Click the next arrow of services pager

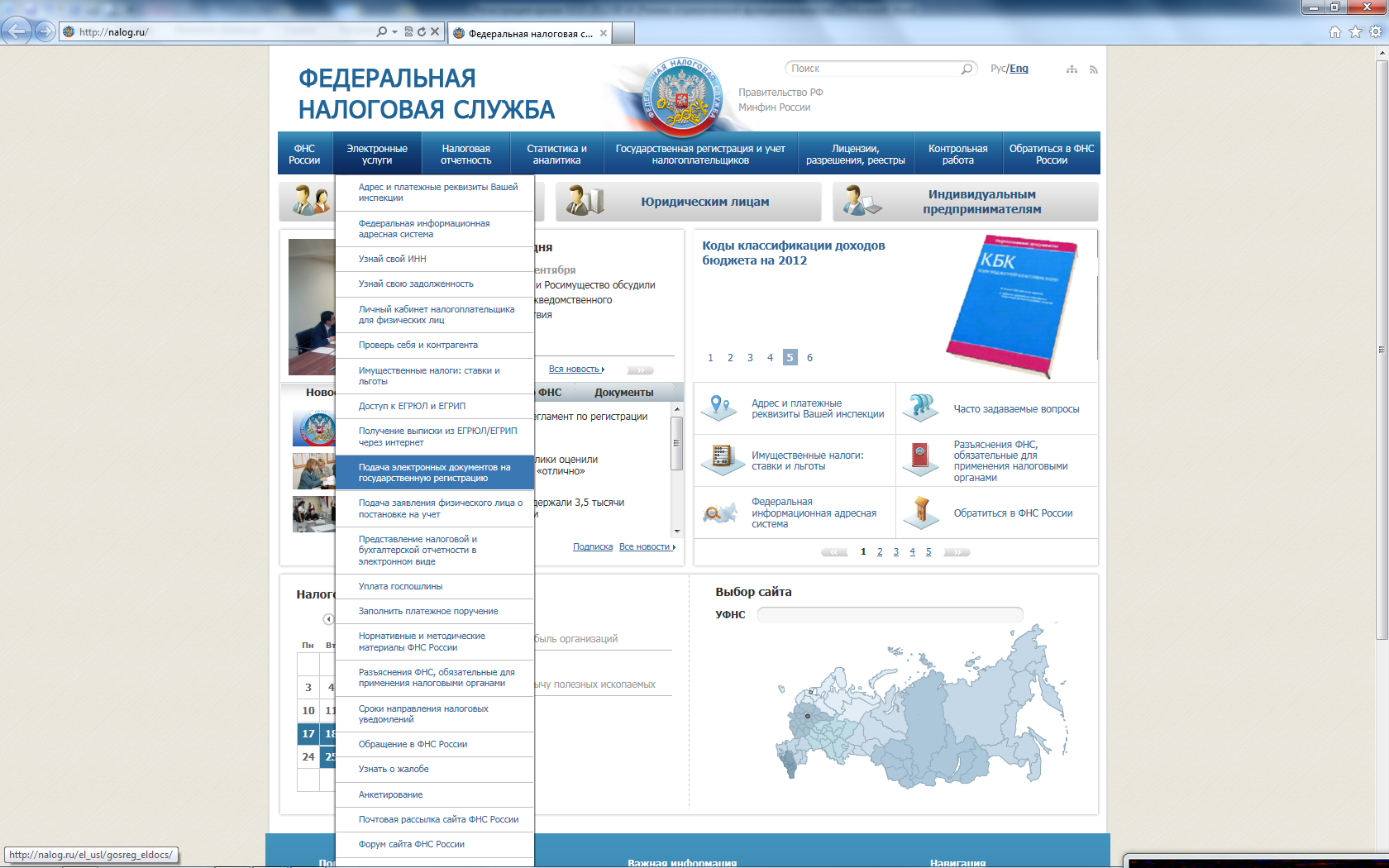(x=957, y=552)
